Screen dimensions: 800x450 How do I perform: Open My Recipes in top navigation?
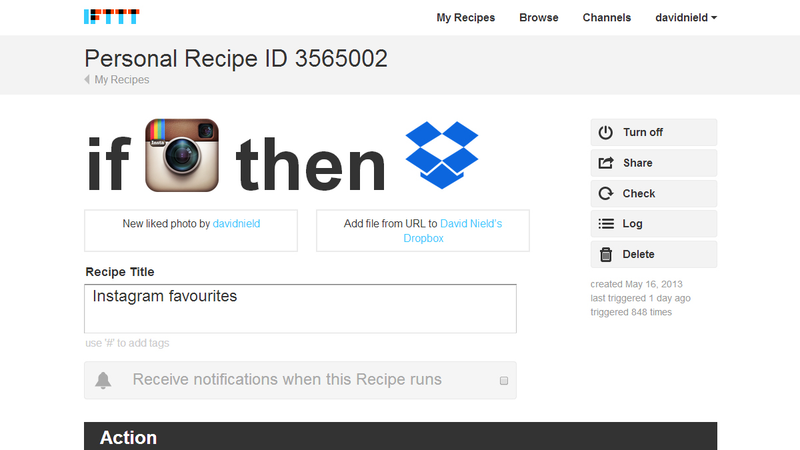click(x=465, y=17)
